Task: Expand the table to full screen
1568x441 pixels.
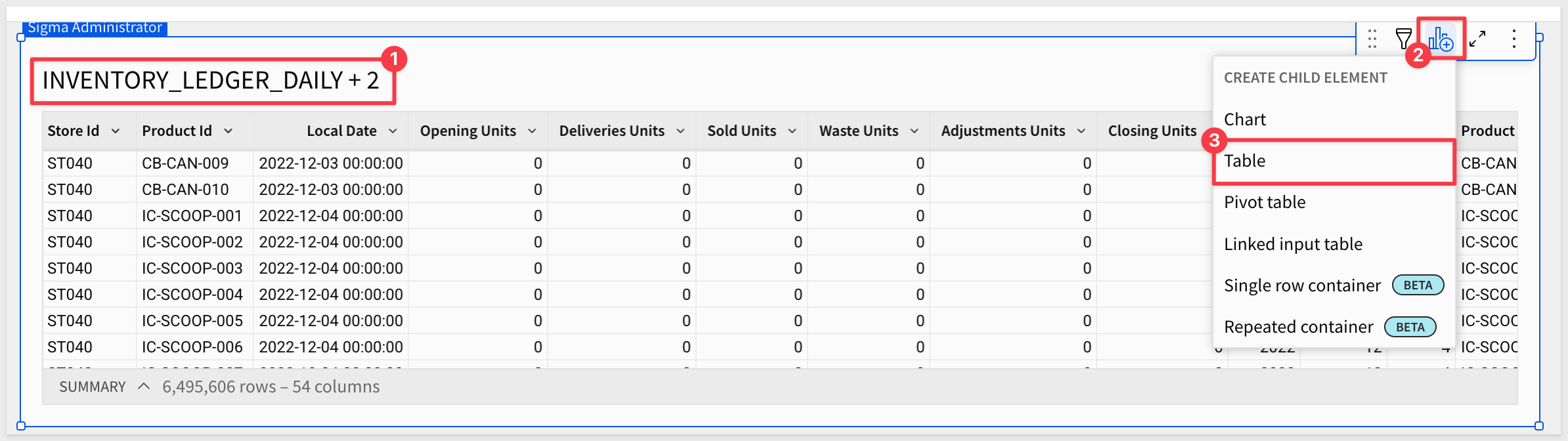Action: click(x=1477, y=39)
